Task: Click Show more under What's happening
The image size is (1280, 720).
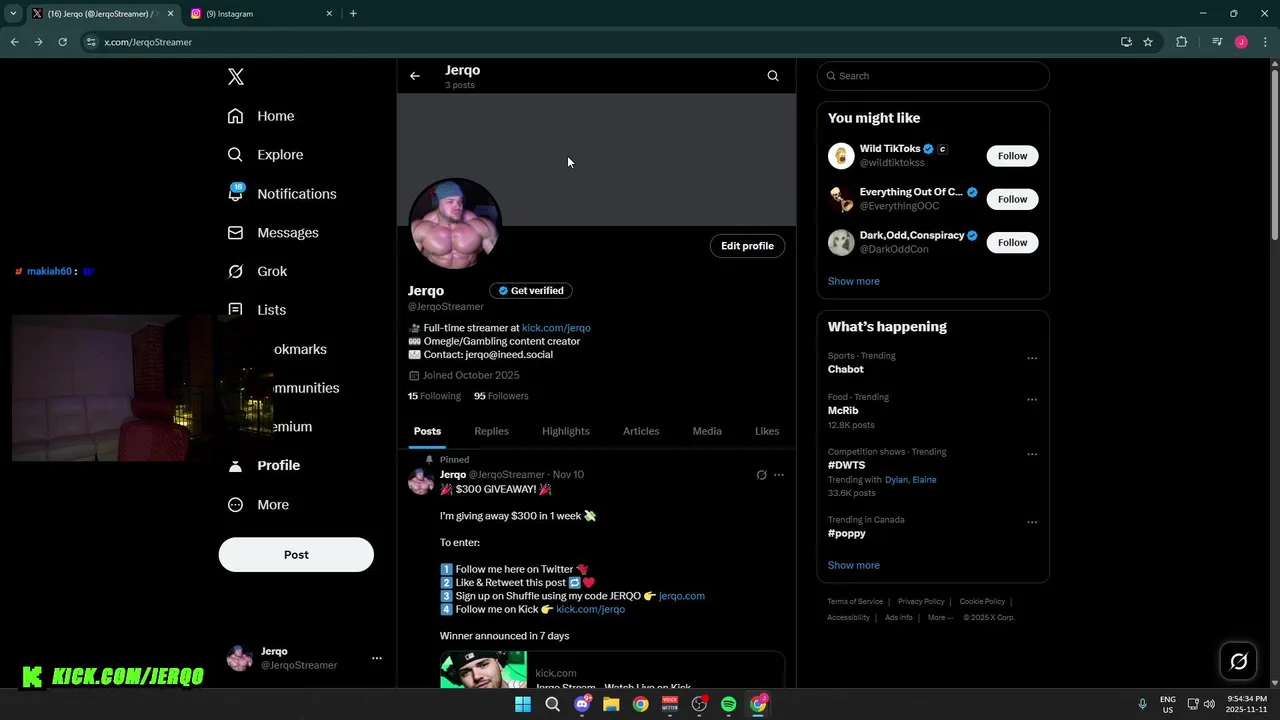Action: click(854, 565)
